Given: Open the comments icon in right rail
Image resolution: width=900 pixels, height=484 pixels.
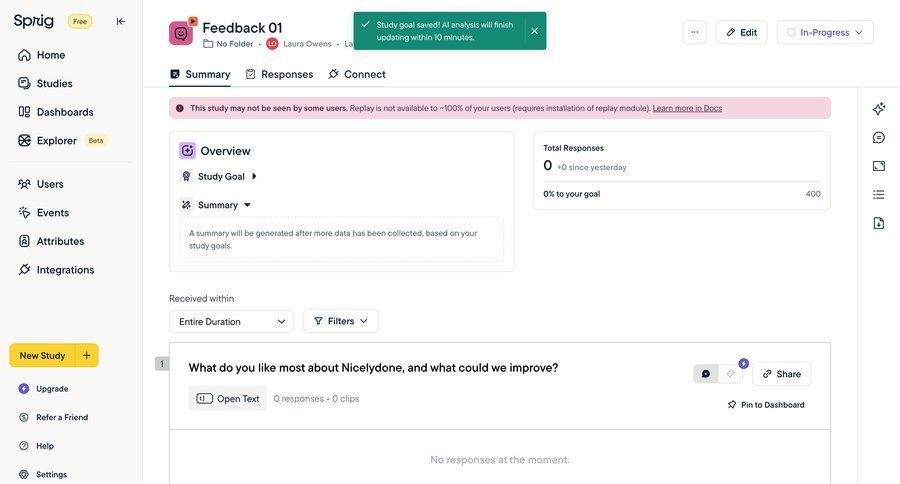Looking at the screenshot, I should coord(879,138).
